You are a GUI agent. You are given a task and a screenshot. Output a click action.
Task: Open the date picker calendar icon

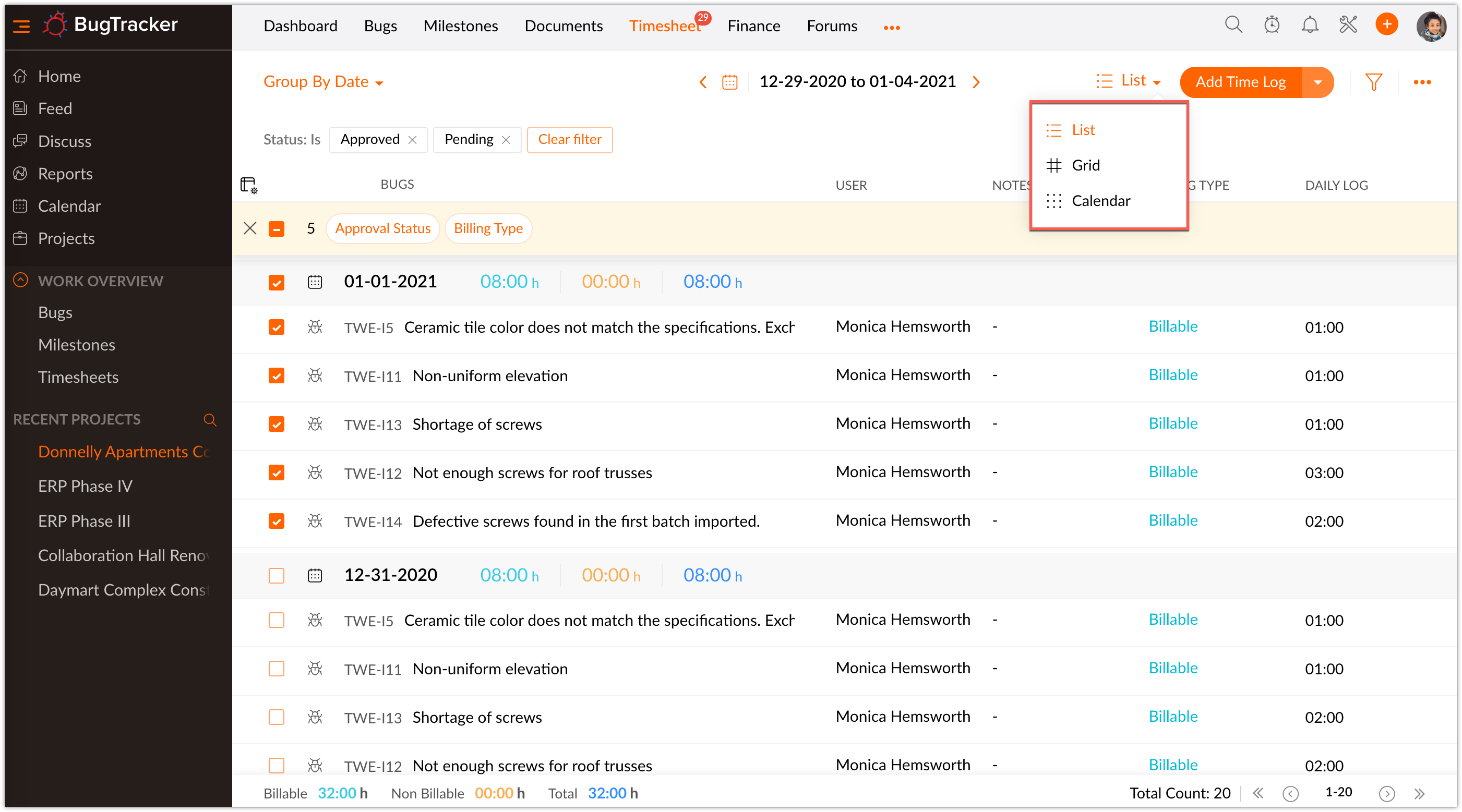(x=729, y=82)
